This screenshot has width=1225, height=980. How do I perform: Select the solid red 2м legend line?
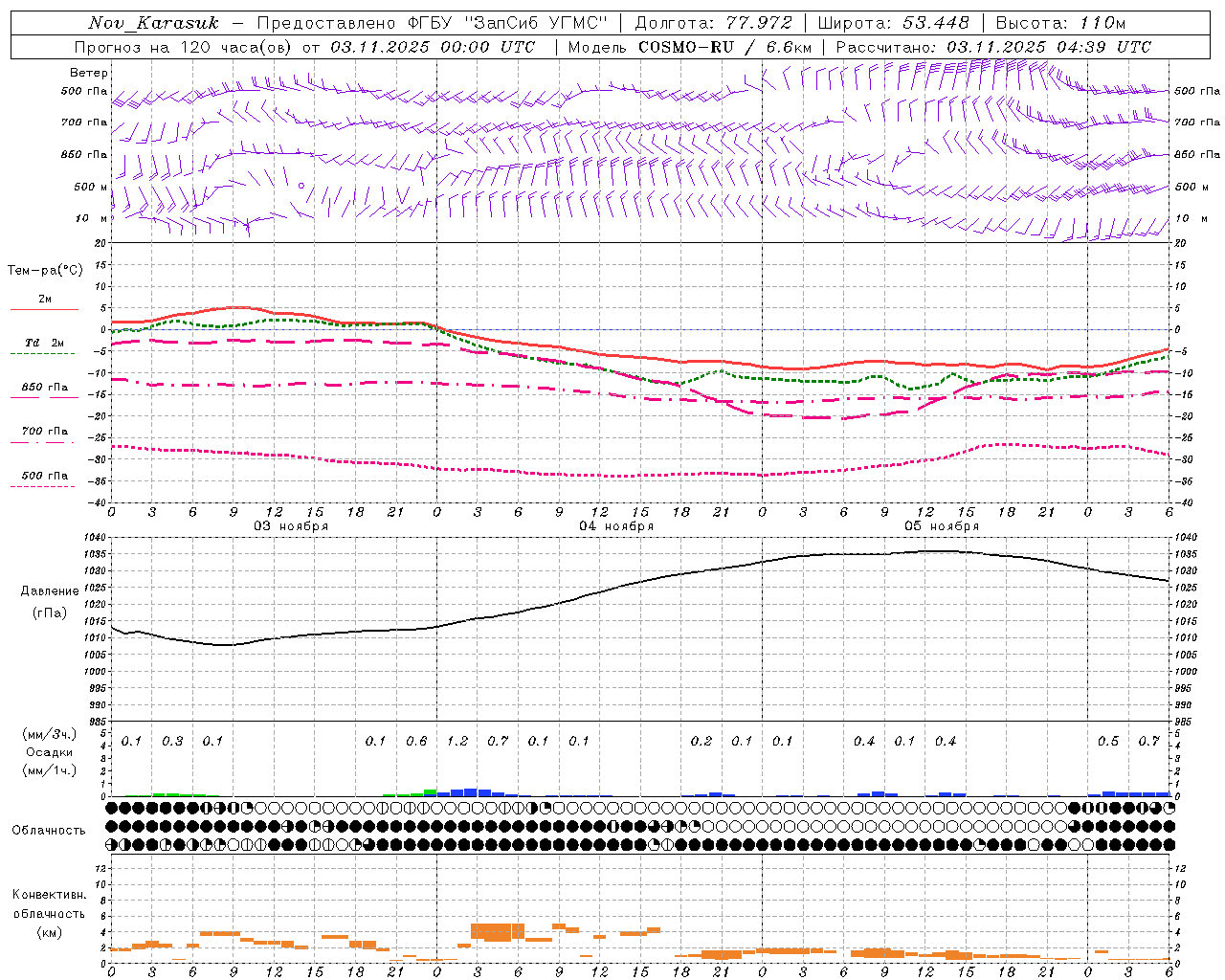44,310
